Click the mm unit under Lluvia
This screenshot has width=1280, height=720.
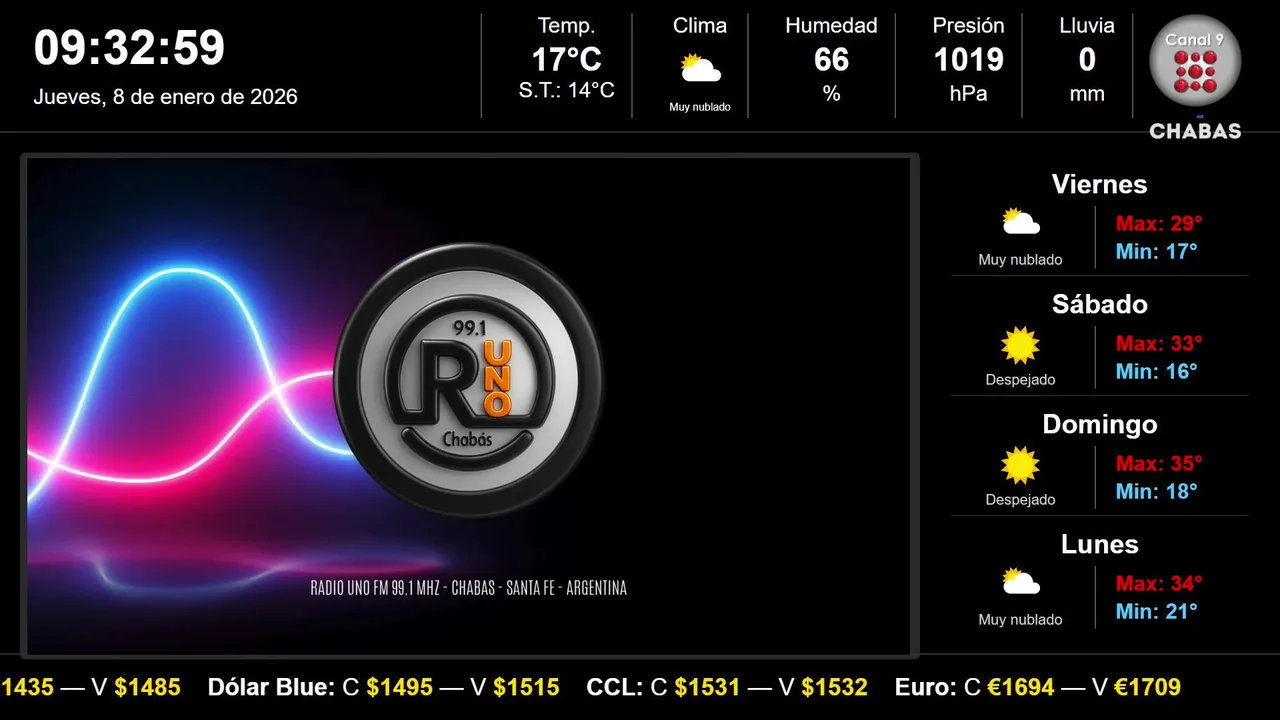(x=1087, y=95)
